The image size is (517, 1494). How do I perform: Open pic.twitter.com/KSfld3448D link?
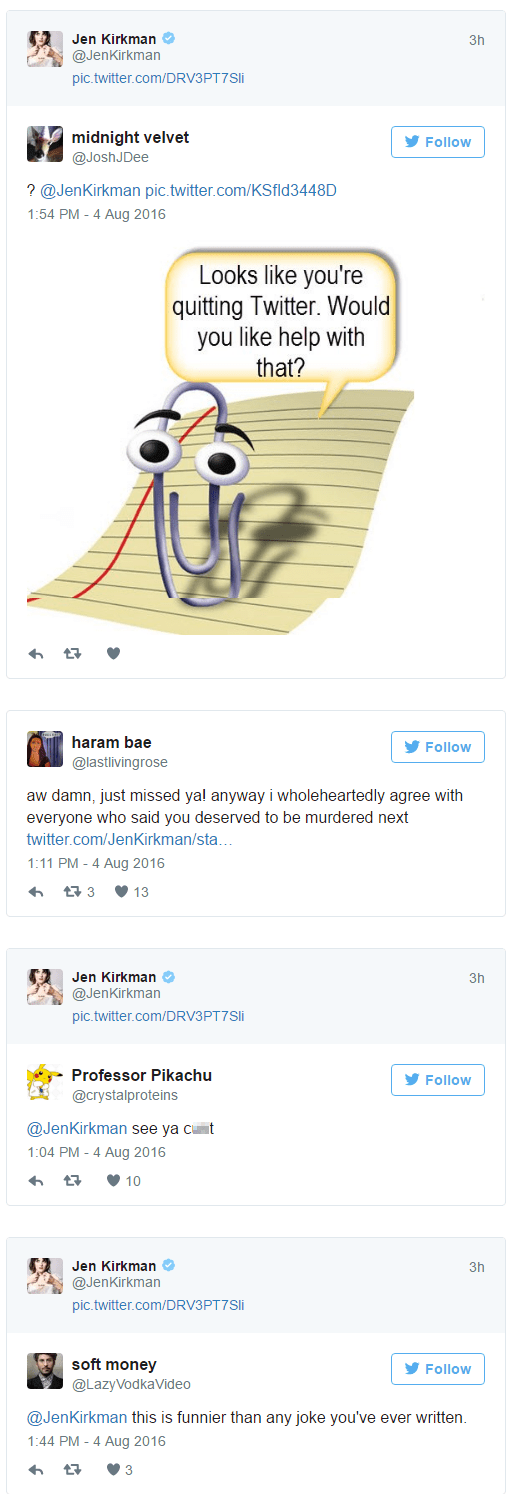pyautogui.click(x=240, y=190)
